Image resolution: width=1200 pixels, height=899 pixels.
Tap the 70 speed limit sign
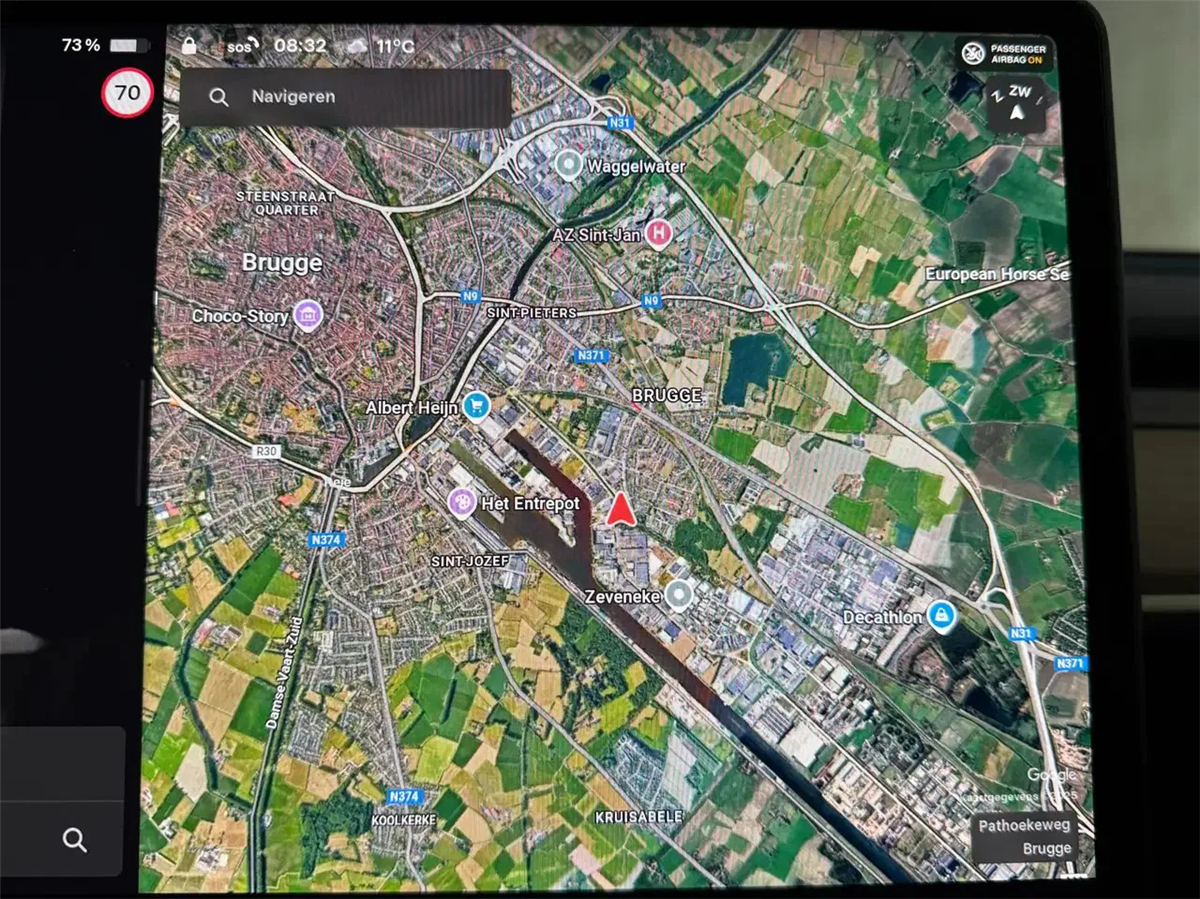127,94
